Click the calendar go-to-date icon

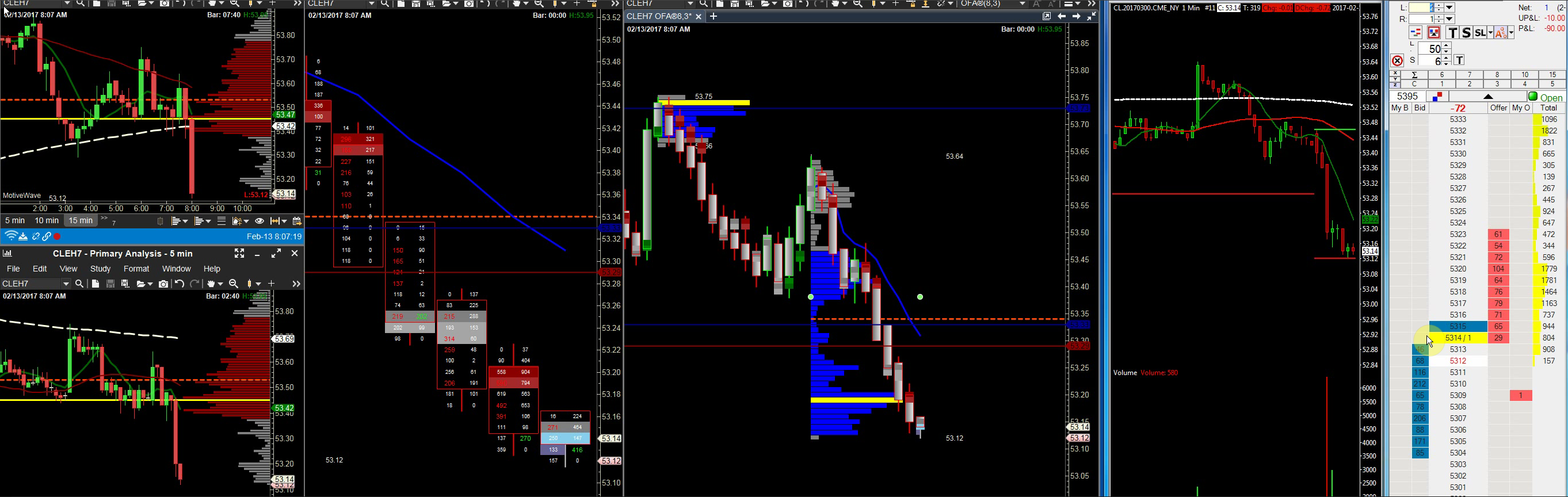point(297,221)
